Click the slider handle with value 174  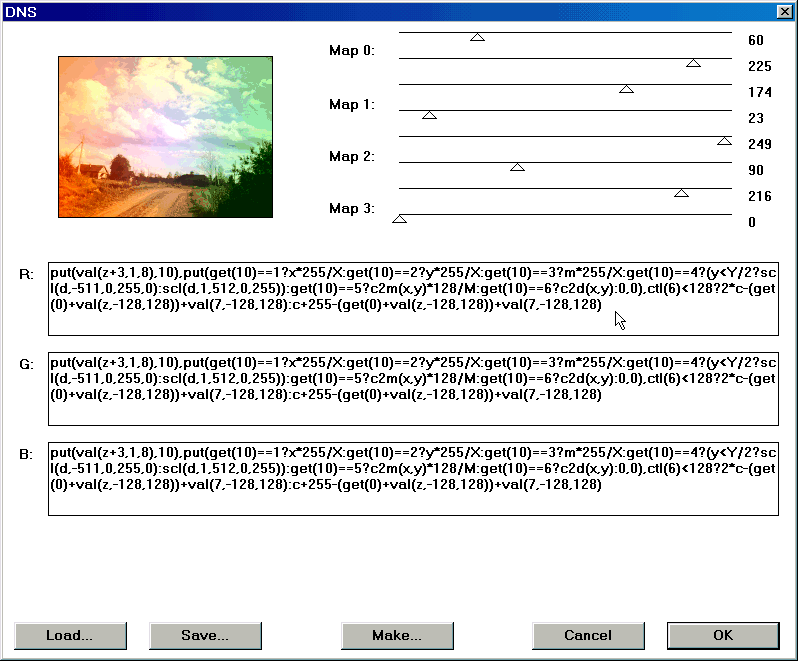(626, 89)
